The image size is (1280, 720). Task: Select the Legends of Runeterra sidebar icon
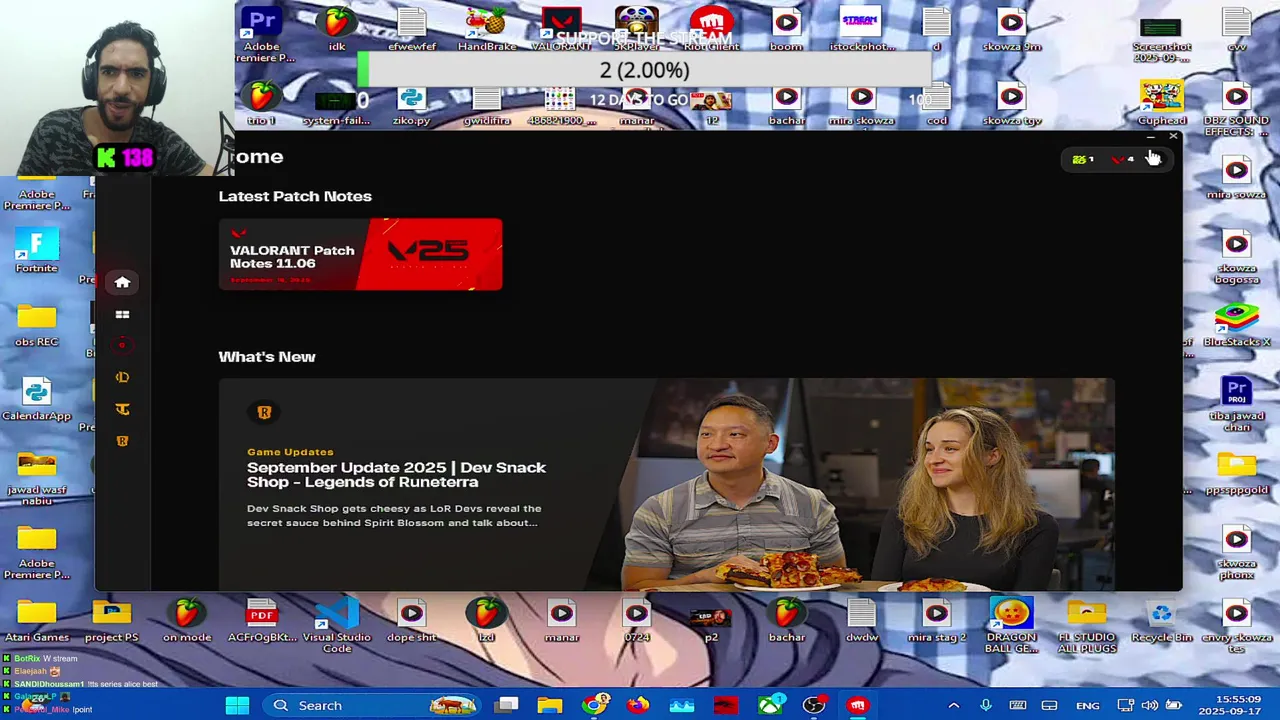122,441
